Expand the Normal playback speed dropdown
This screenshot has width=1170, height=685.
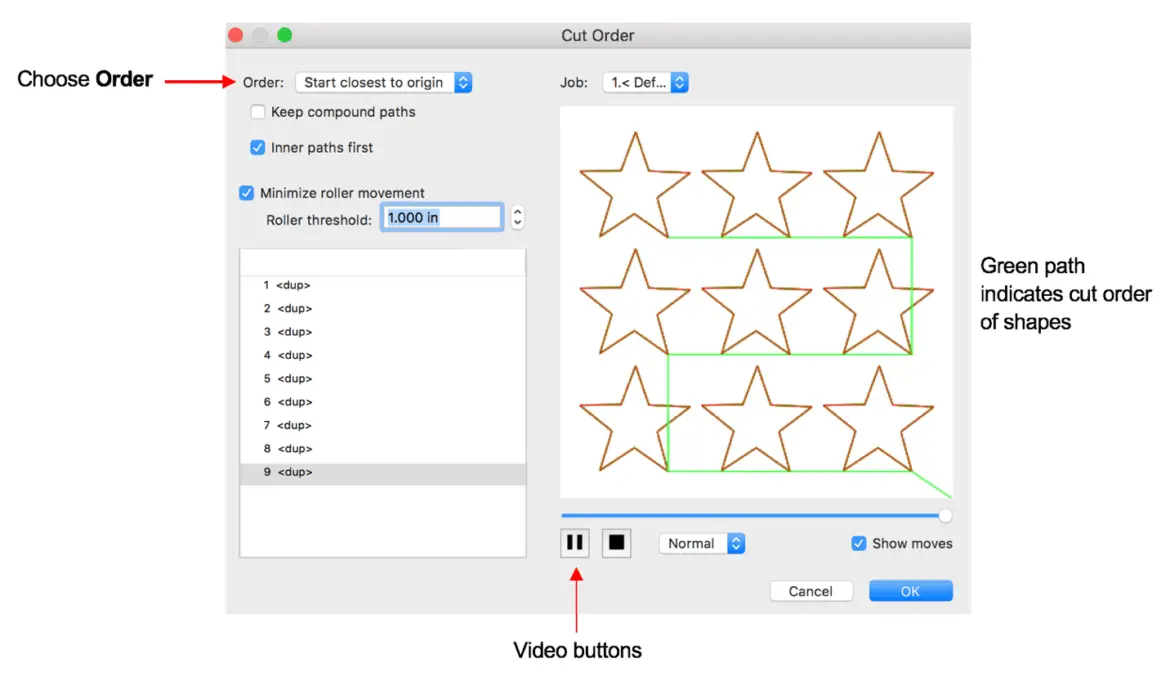point(702,544)
